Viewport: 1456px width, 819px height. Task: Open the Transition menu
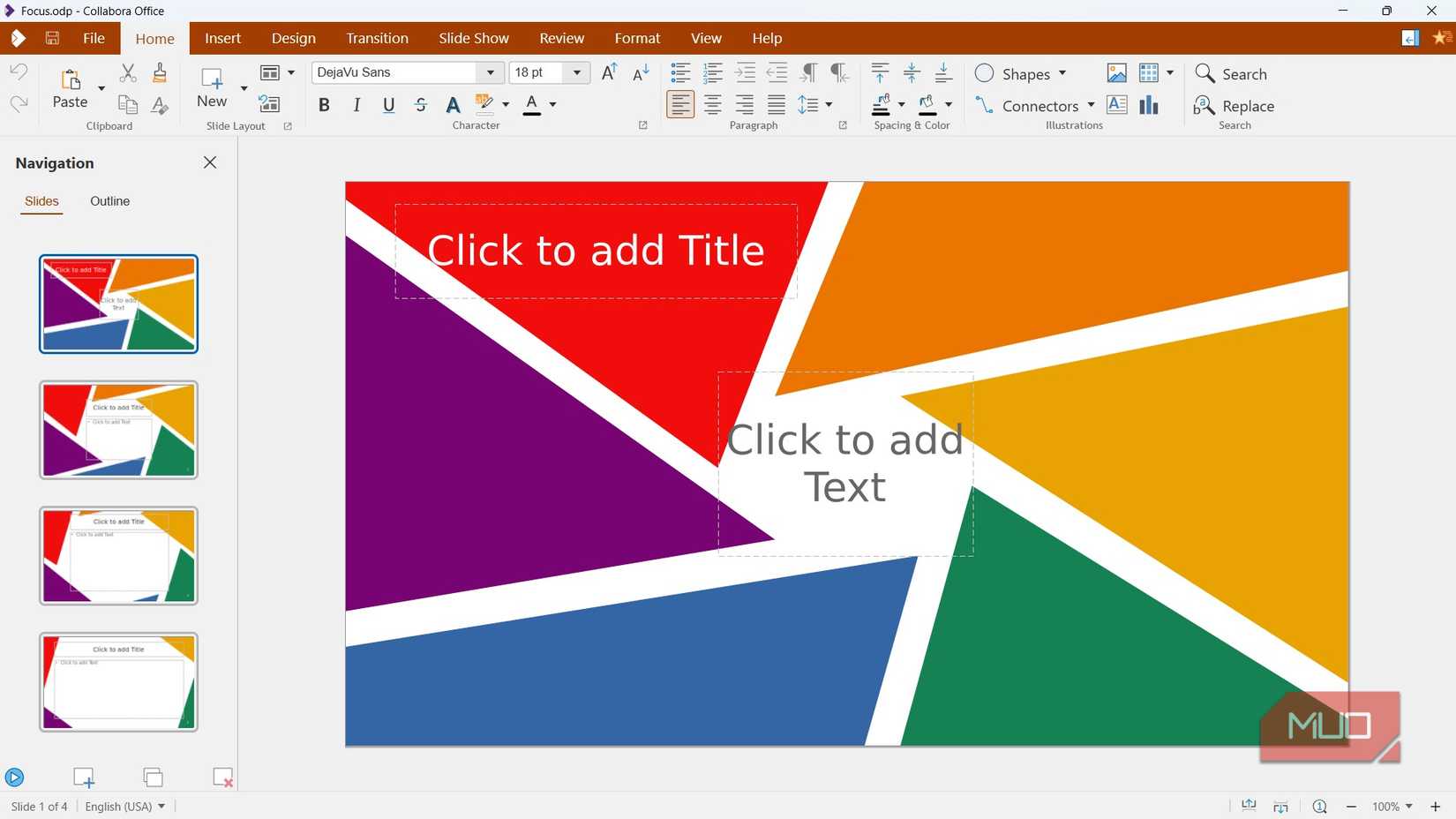click(377, 38)
